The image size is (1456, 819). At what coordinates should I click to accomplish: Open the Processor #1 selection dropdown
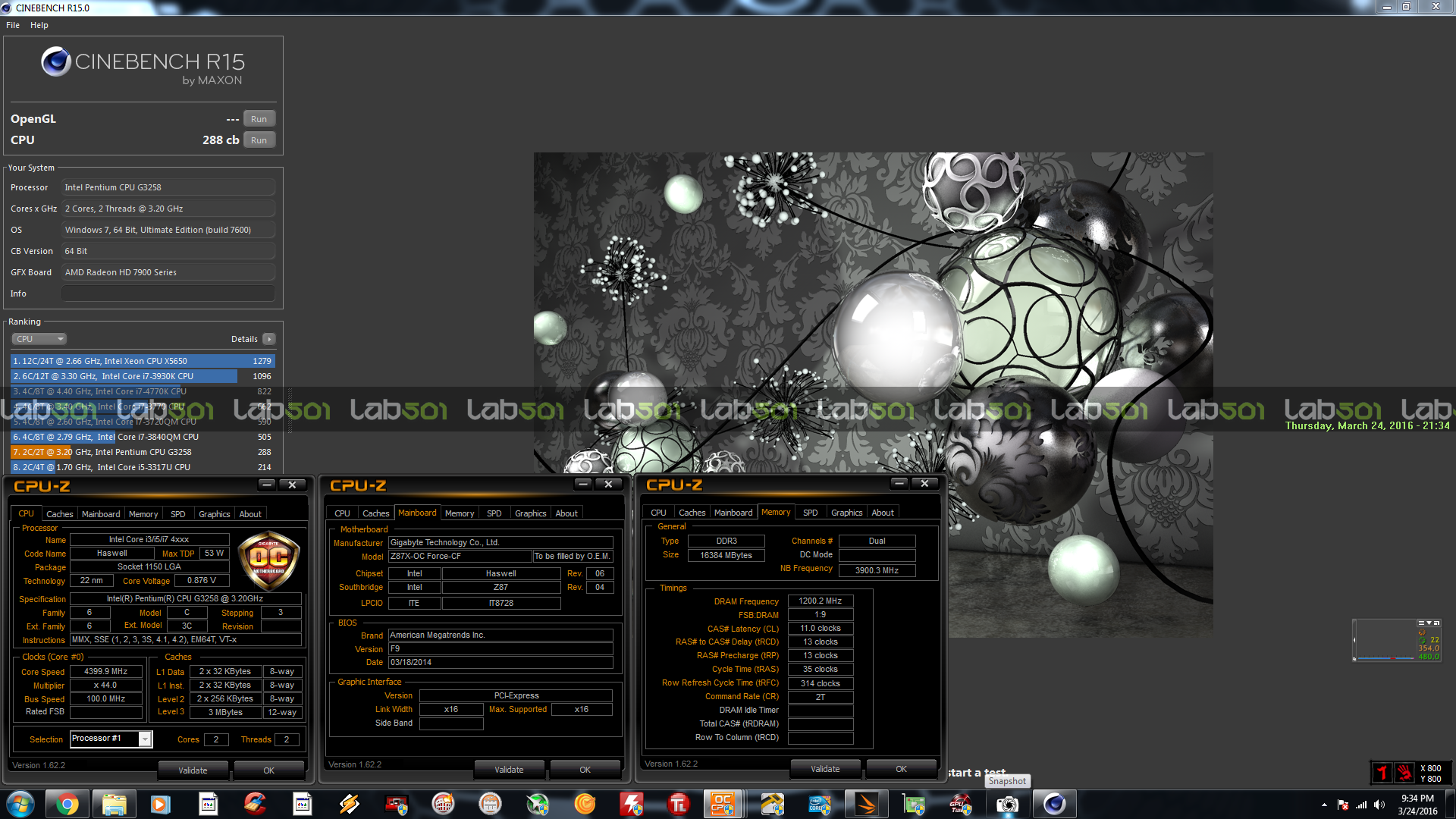pyautogui.click(x=111, y=739)
